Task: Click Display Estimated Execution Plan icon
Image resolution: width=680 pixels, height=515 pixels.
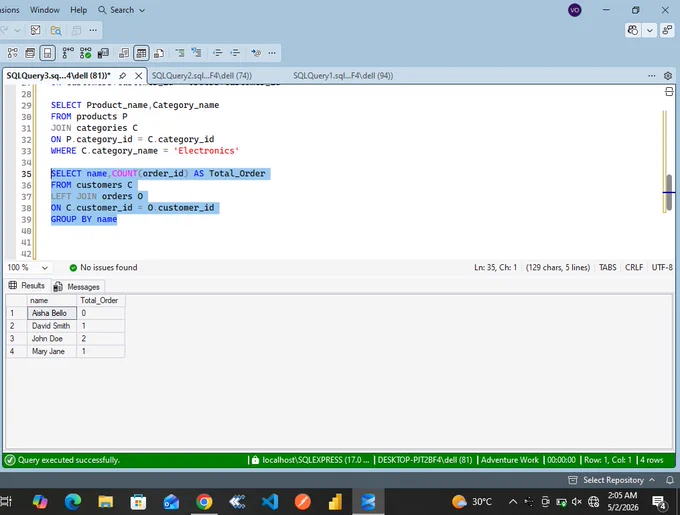Action: [x=13, y=53]
